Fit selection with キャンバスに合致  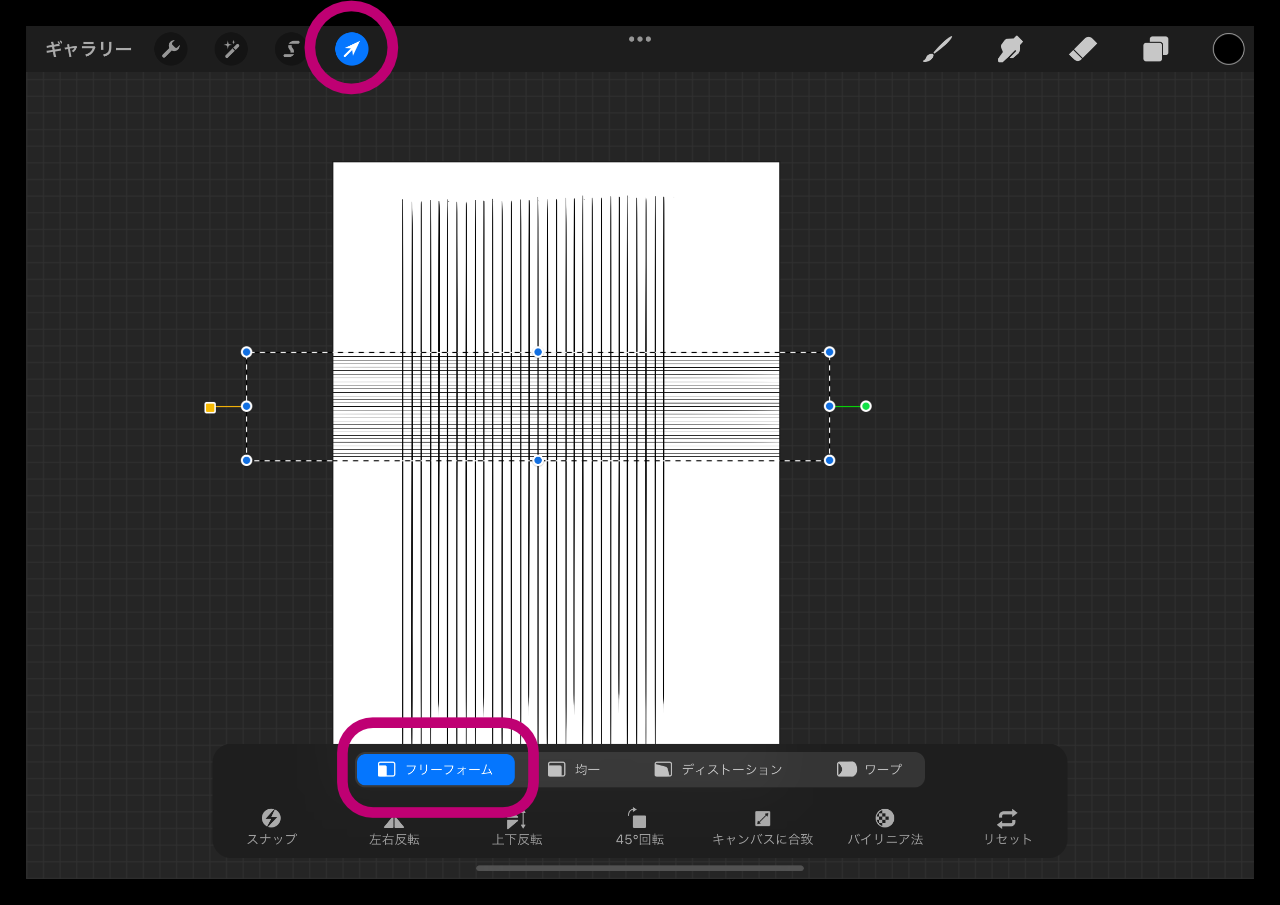(762, 827)
